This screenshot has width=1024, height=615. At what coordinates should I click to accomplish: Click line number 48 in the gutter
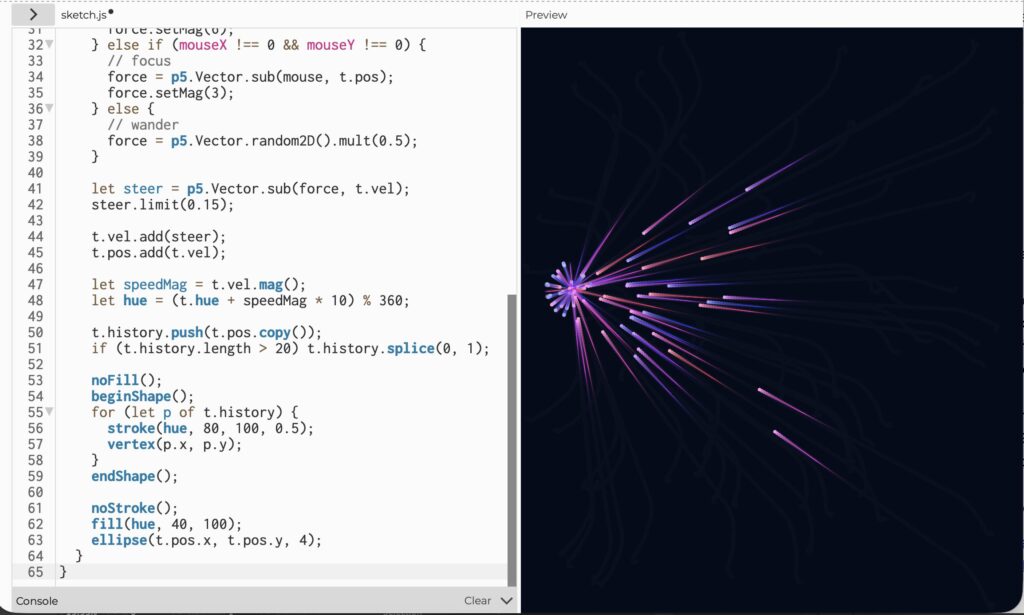click(x=35, y=301)
